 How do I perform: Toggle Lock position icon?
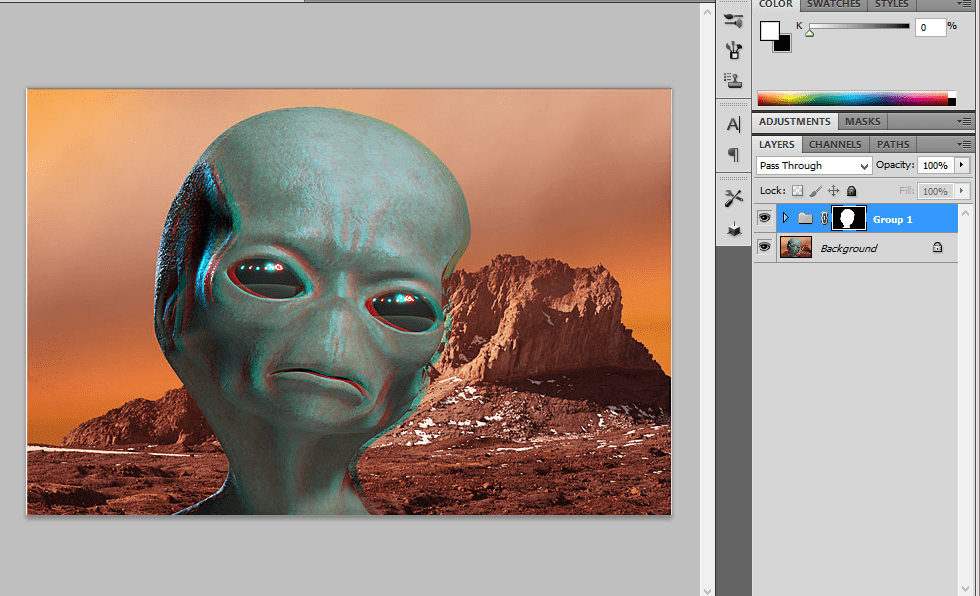click(833, 191)
